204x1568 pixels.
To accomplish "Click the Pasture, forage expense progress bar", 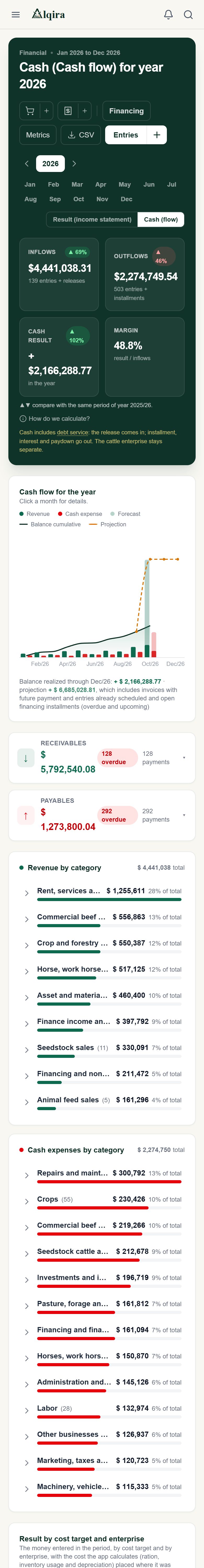I will click(109, 1313).
